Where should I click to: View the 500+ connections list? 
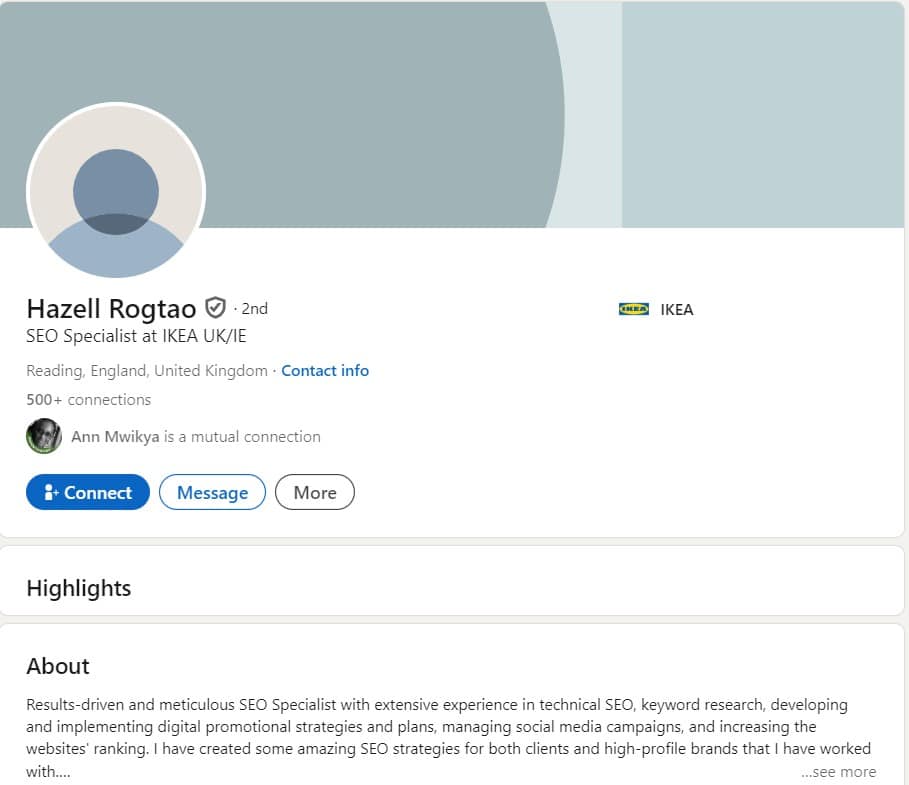(89, 400)
